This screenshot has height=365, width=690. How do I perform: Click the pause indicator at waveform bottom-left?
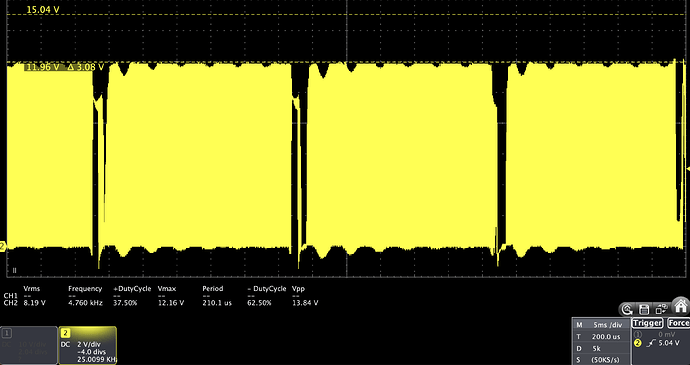pyautogui.click(x=15, y=270)
